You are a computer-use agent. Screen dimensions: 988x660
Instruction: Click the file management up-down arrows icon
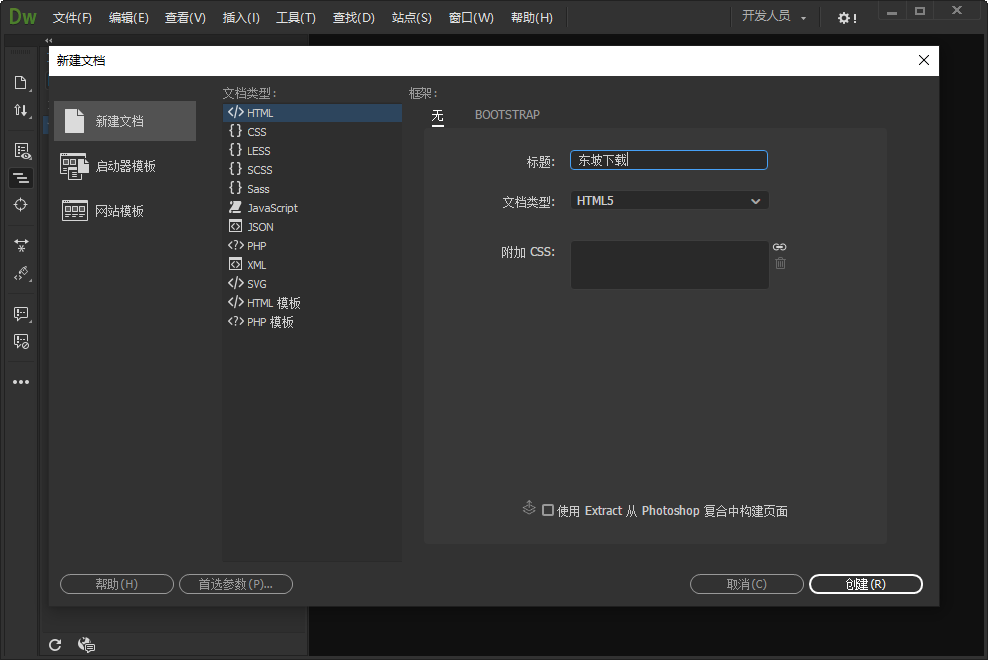pos(21,110)
